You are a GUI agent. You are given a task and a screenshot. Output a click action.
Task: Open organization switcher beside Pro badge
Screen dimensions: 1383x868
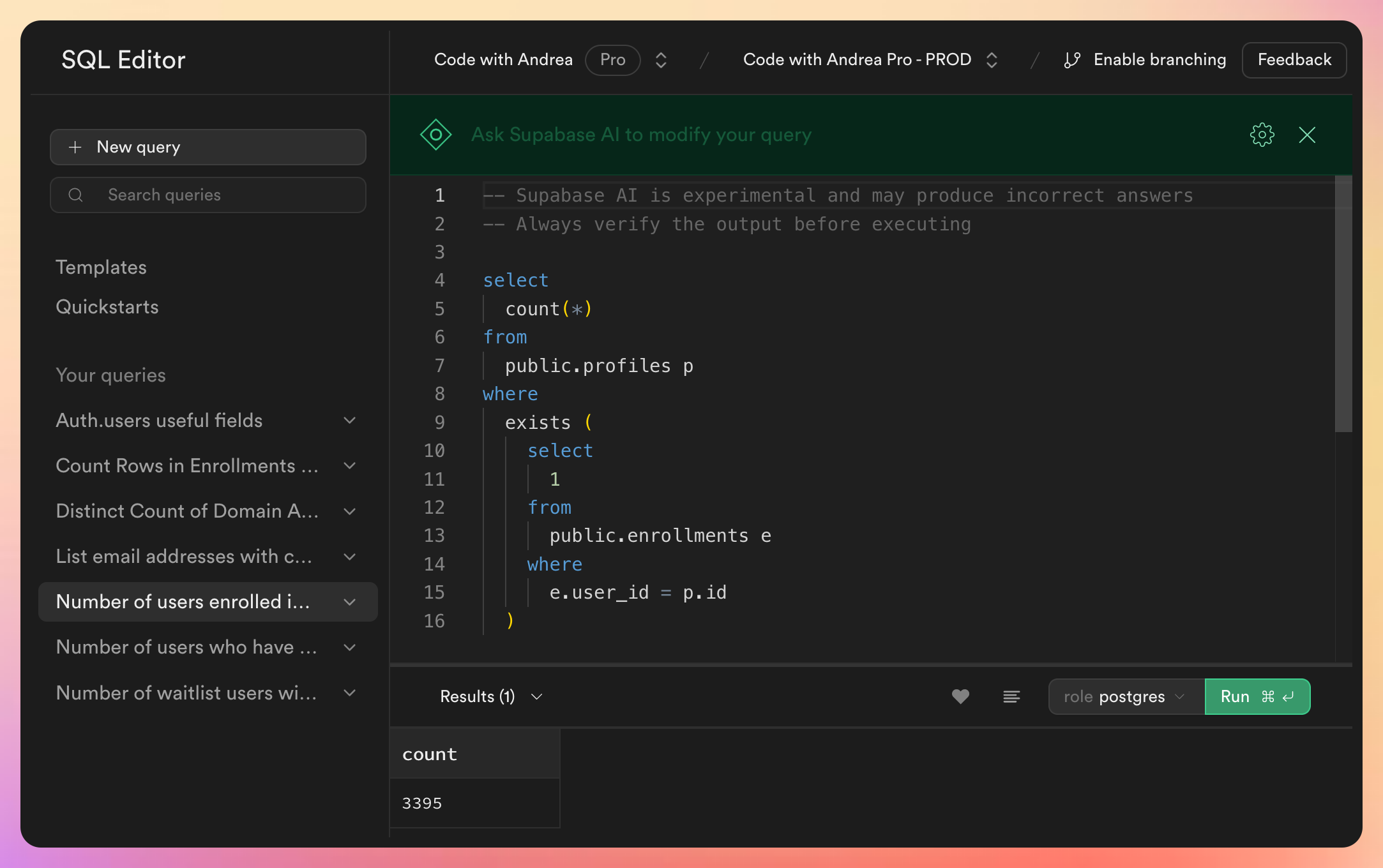point(661,60)
